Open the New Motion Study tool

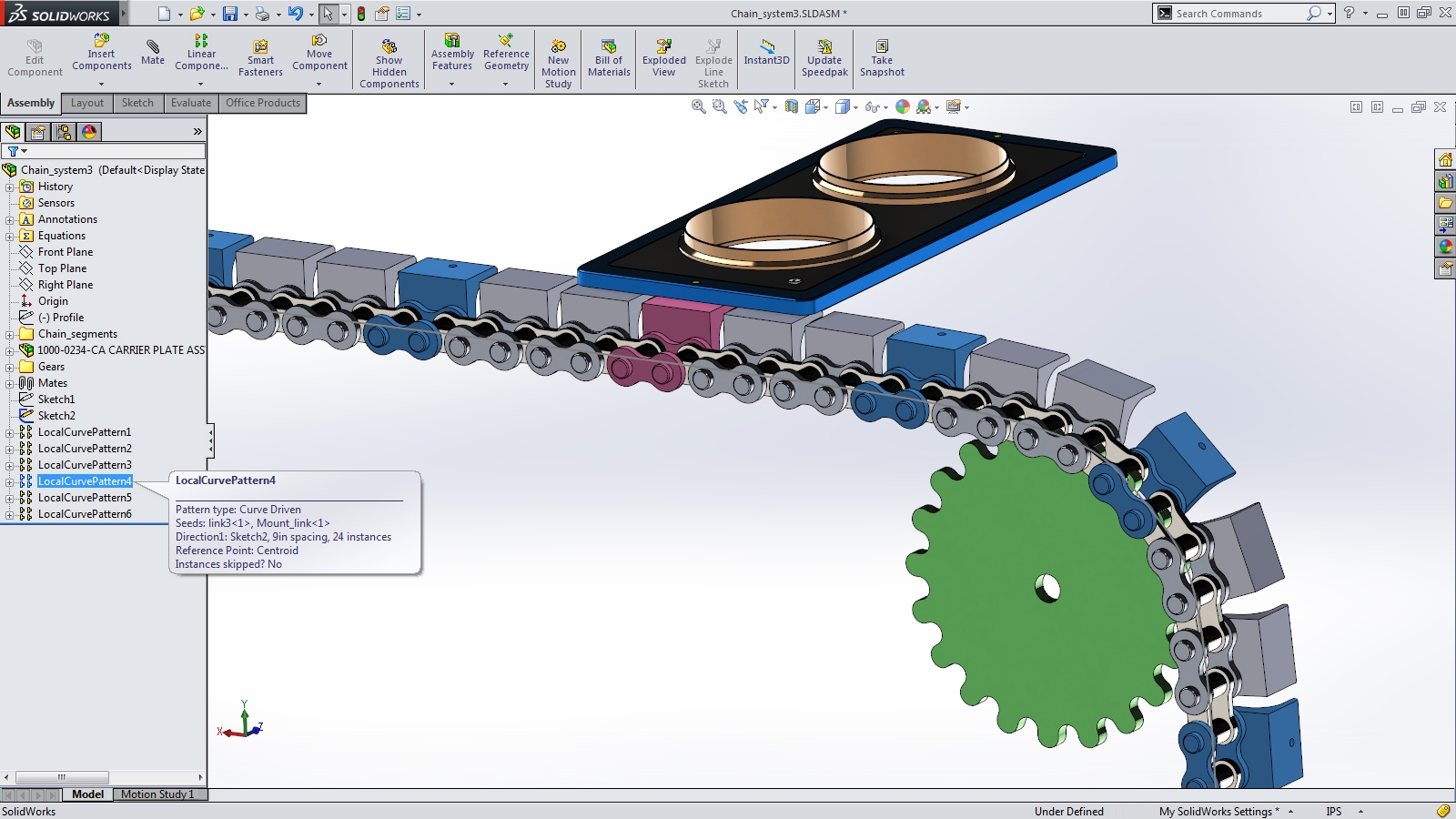pos(558,59)
